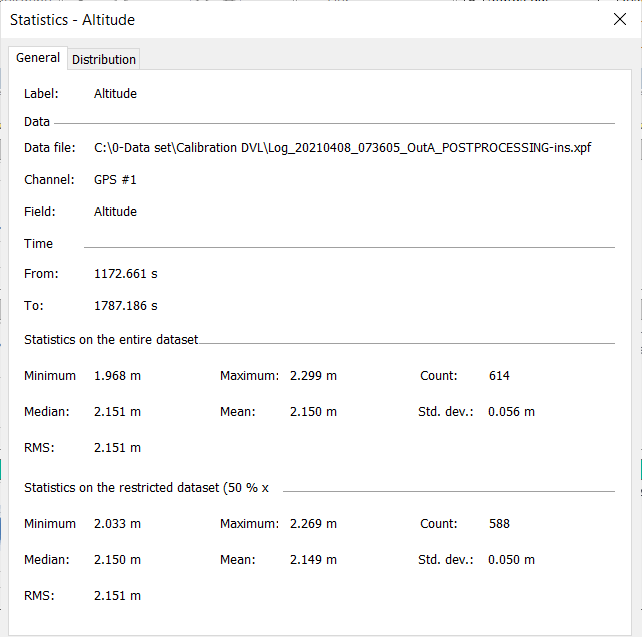Click the entire dataset maximum value 2.299 m

pyautogui.click(x=313, y=376)
